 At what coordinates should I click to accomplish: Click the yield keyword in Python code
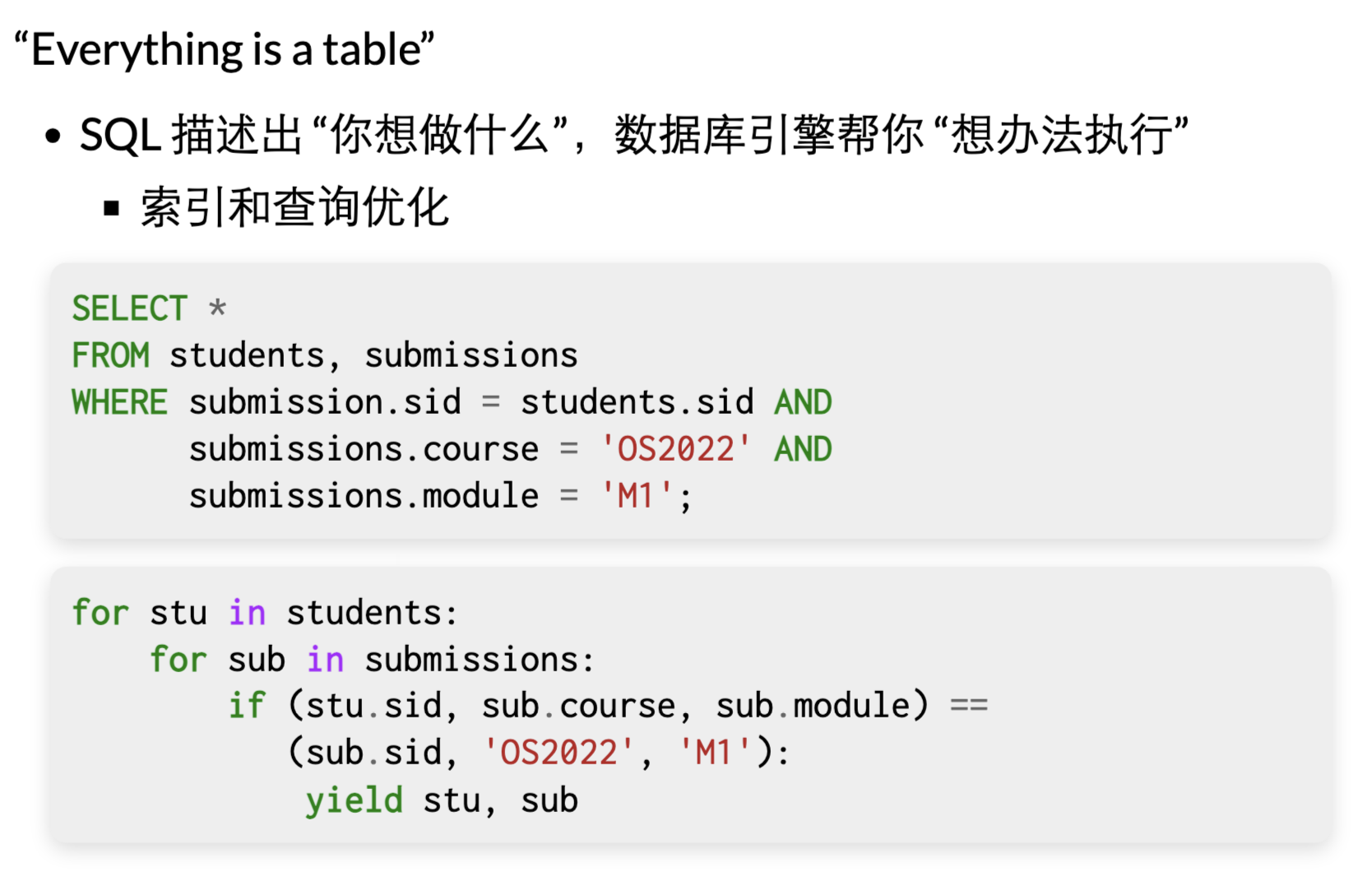click(355, 800)
